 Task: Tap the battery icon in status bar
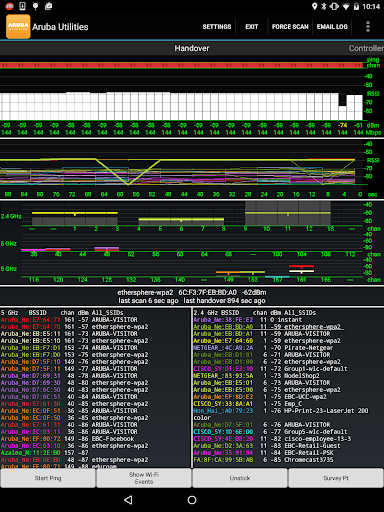pyautogui.click(x=356, y=6)
